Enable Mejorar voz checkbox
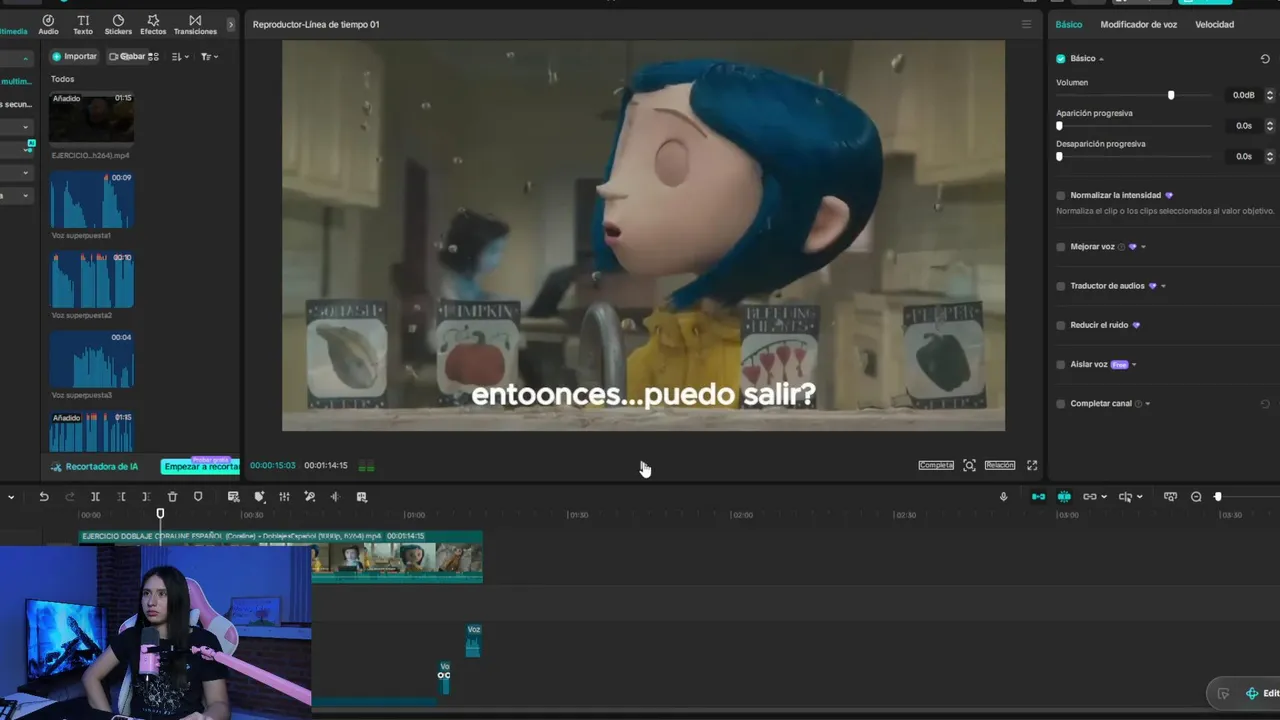The image size is (1280, 720). pyautogui.click(x=1061, y=247)
